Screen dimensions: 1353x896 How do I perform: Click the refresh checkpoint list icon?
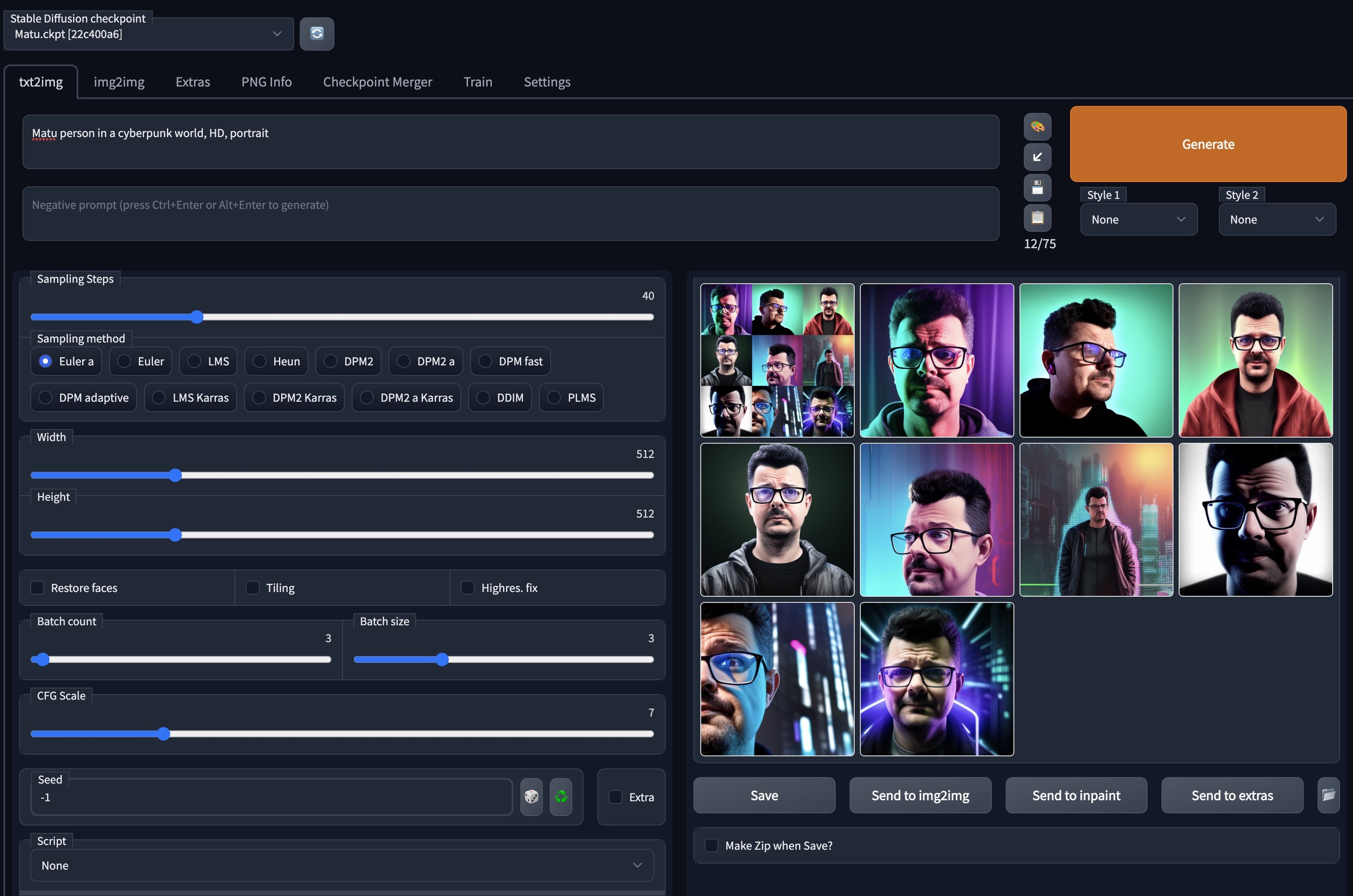(317, 34)
